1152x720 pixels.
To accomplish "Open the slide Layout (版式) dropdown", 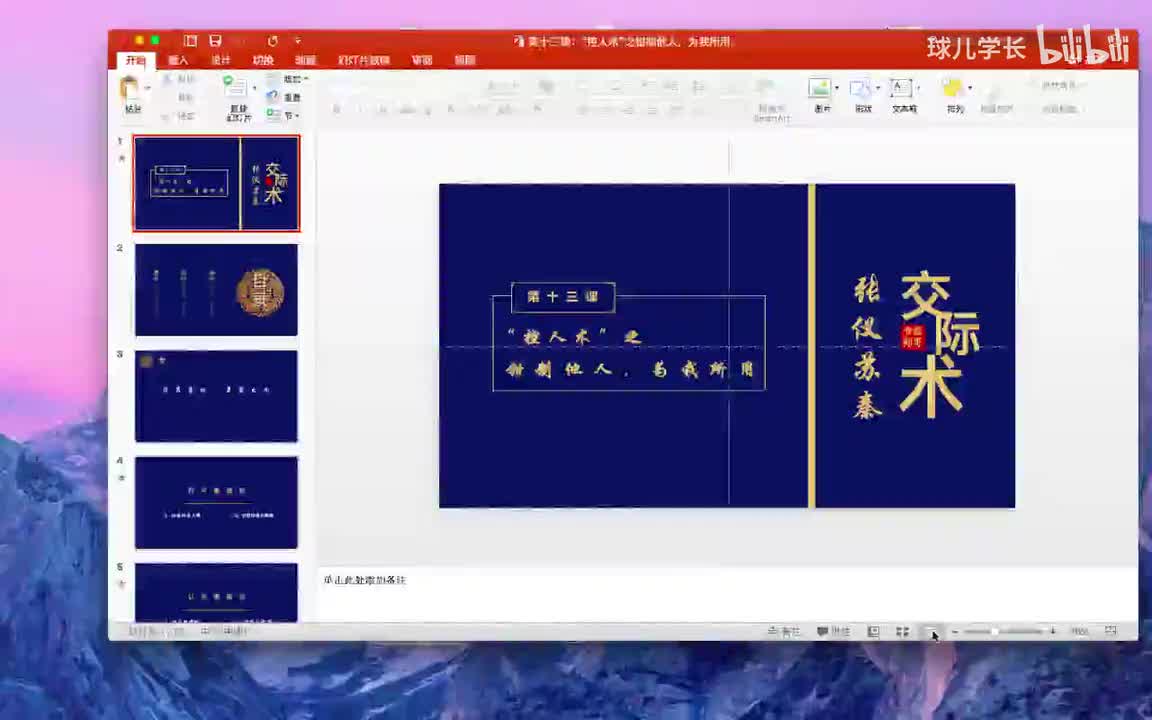I will click(x=288, y=79).
